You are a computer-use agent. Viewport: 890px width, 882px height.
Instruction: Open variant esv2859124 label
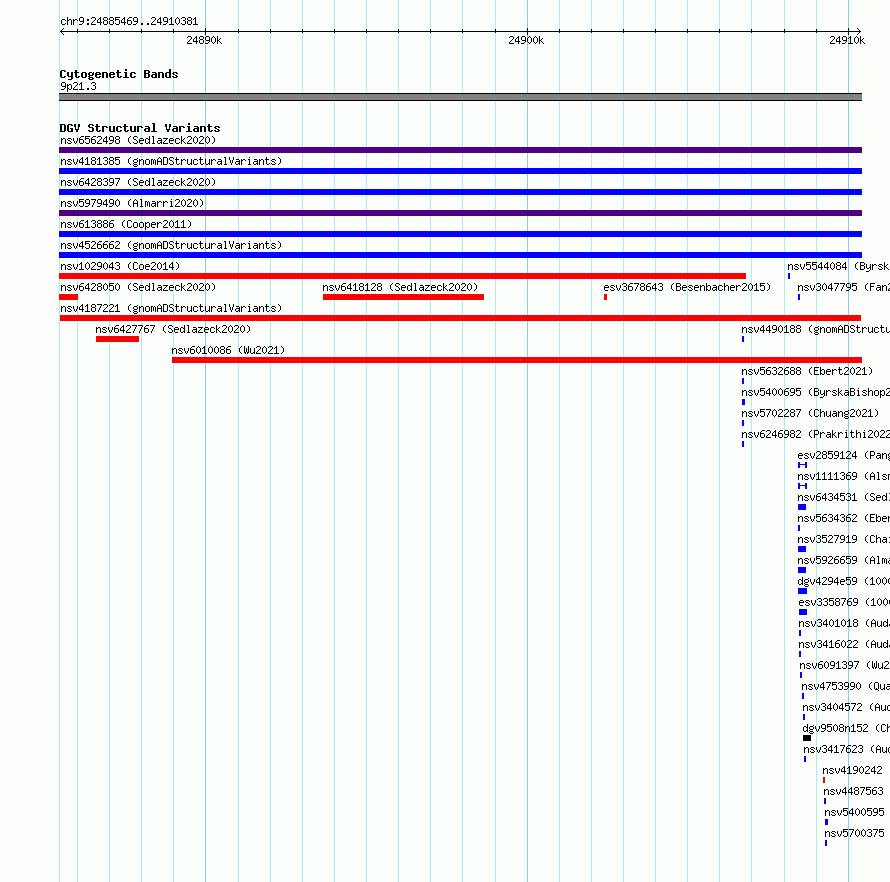pos(843,455)
